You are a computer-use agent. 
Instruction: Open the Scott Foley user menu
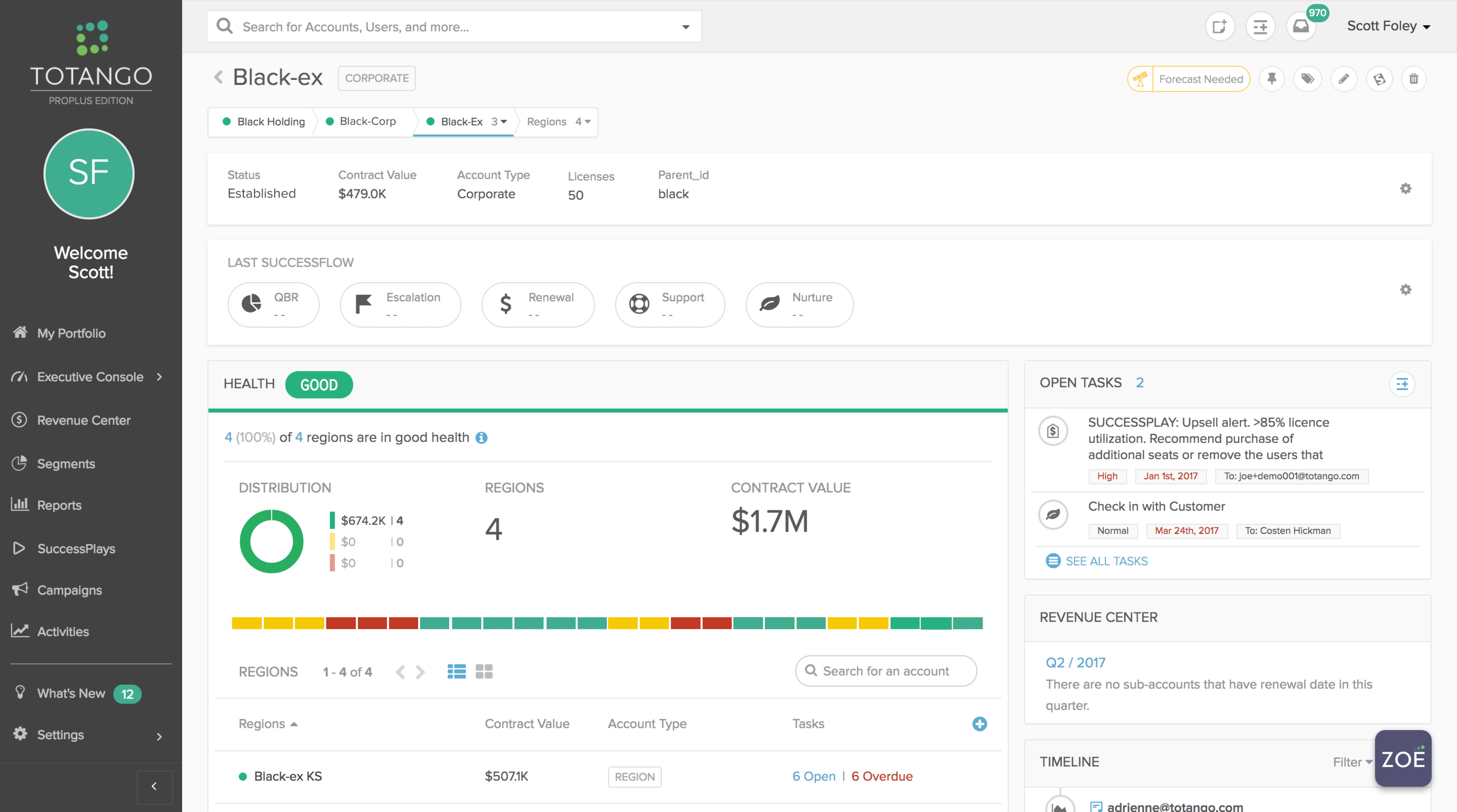pyautogui.click(x=1388, y=26)
